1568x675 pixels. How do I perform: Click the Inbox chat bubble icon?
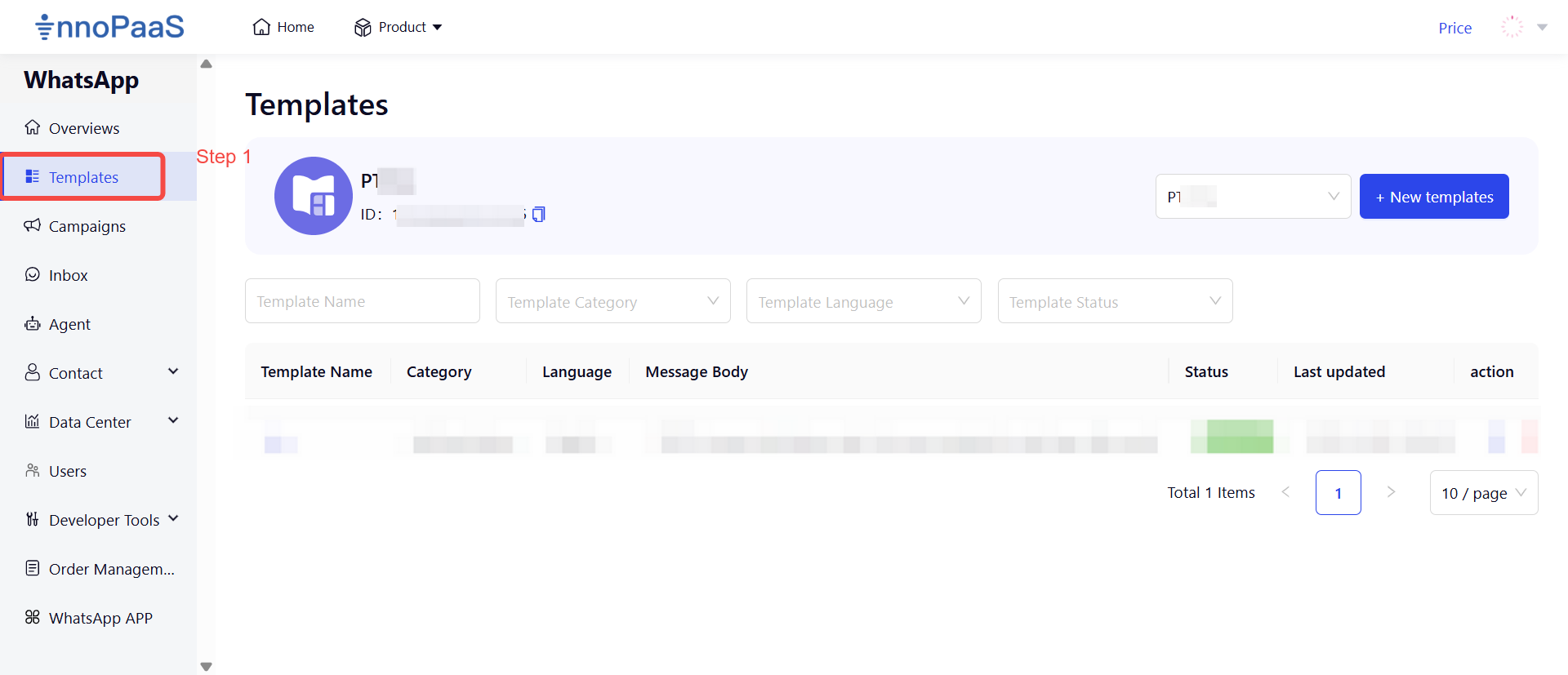[33, 274]
